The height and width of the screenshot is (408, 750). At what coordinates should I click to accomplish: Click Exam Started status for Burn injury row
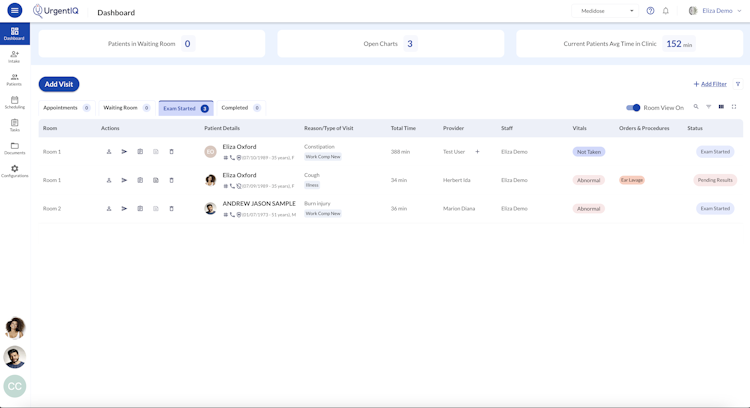[715, 209]
